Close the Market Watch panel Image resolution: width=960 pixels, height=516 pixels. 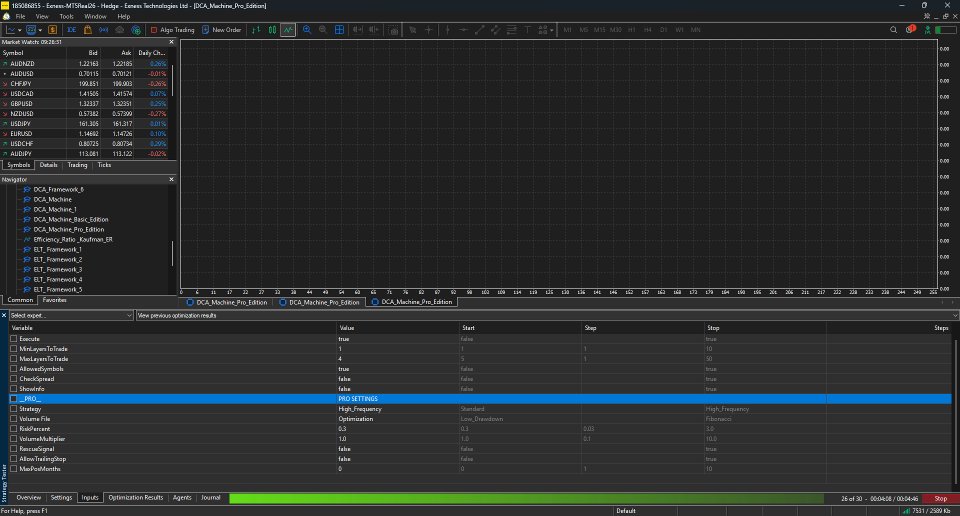click(171, 42)
